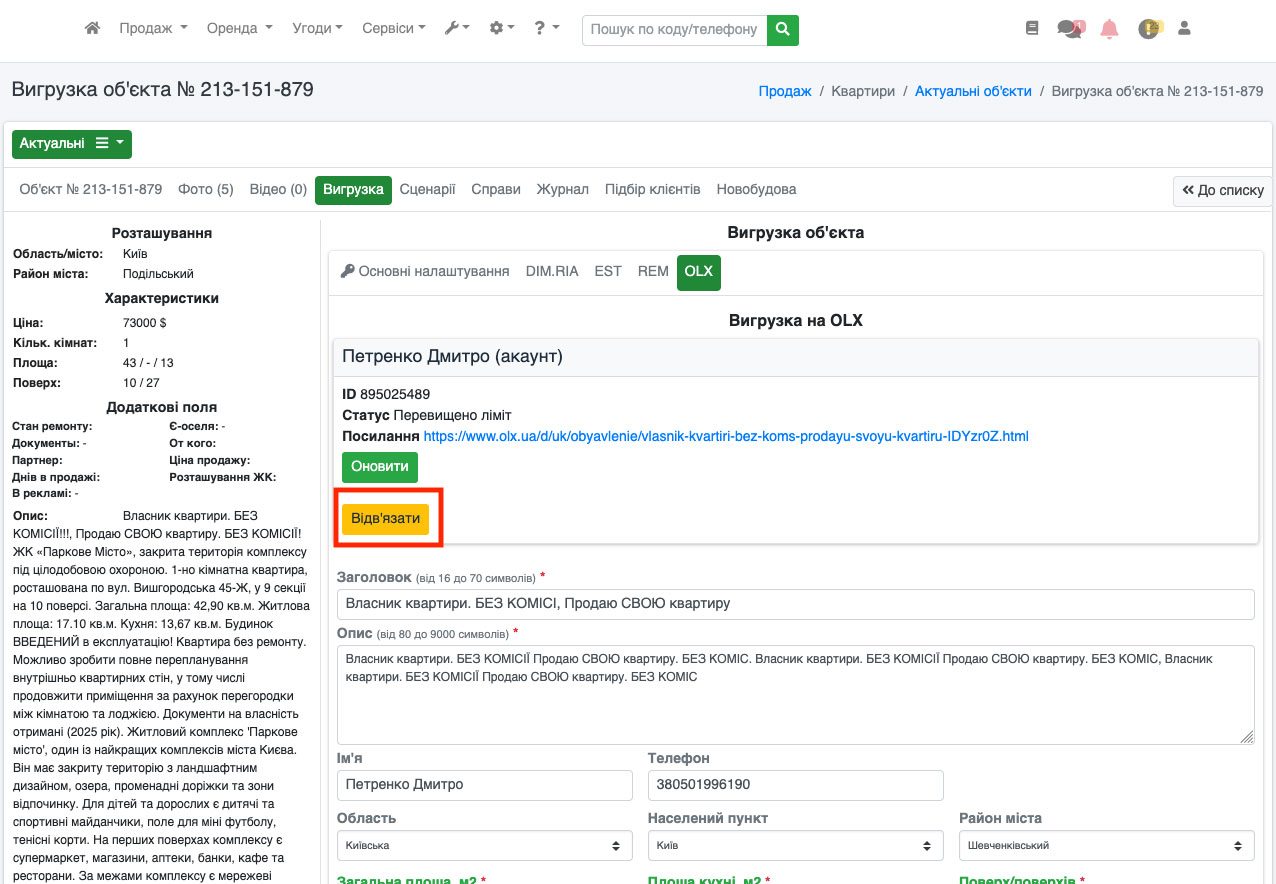The height and width of the screenshot is (884, 1276).
Task: Open the book documentation icon
Action: (x=1032, y=29)
